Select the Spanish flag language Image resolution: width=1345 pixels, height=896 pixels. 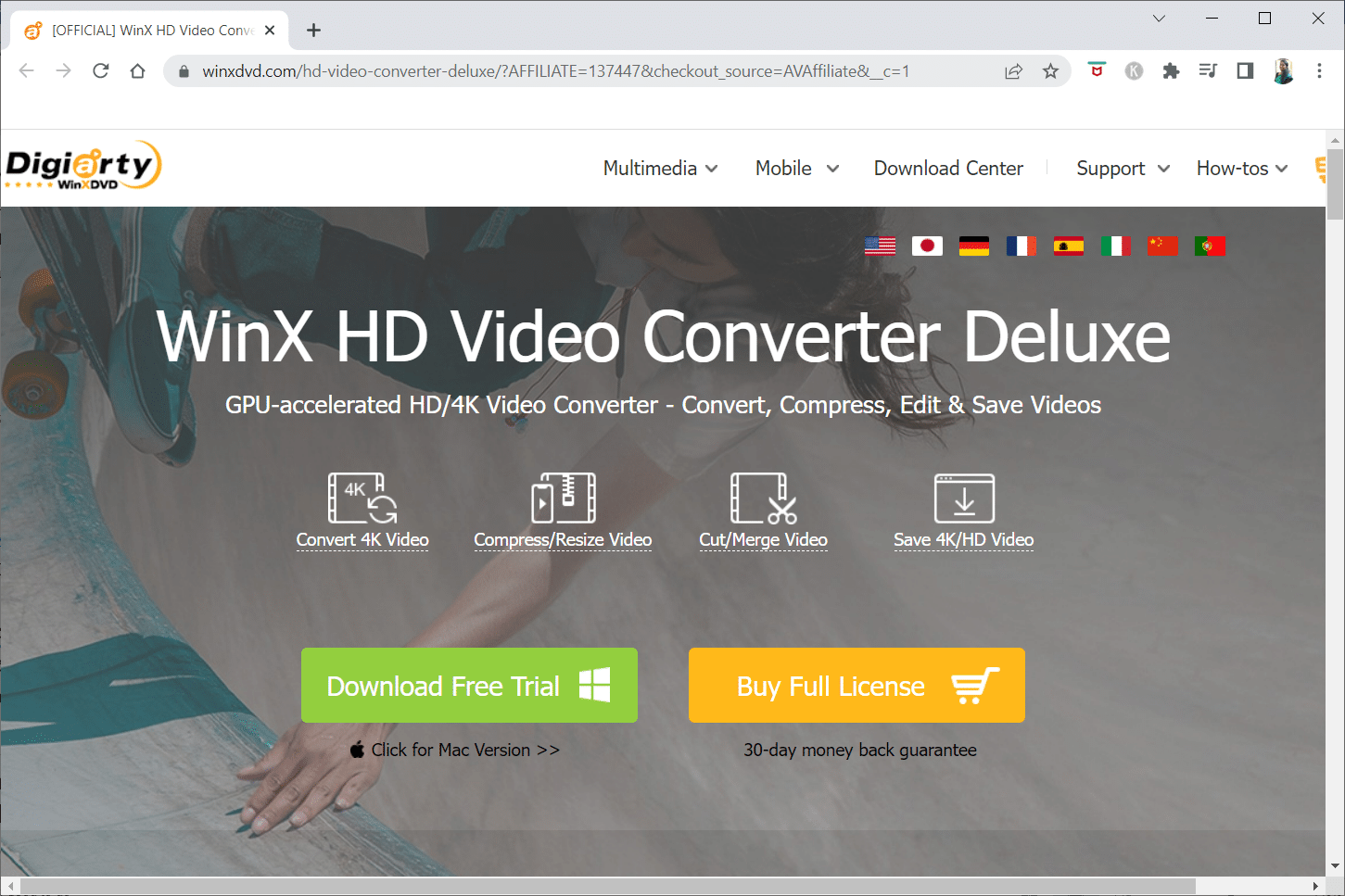(1069, 246)
